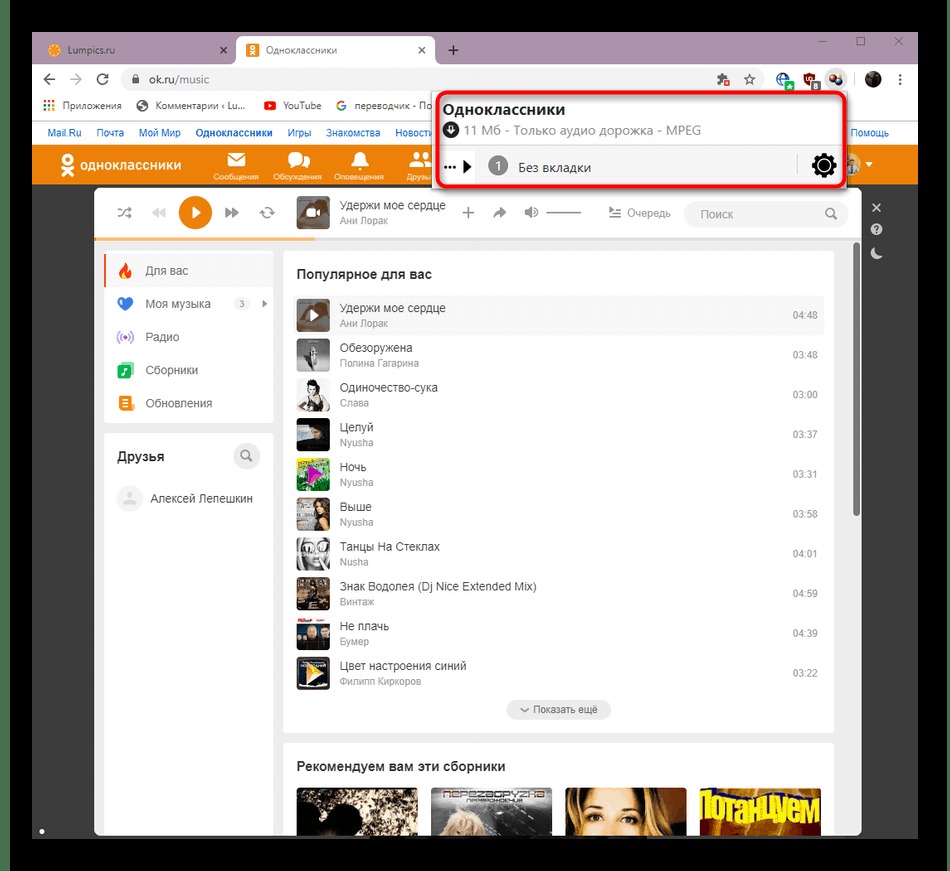Play the track Не плачь
The height and width of the screenshot is (871, 950).
[559, 633]
